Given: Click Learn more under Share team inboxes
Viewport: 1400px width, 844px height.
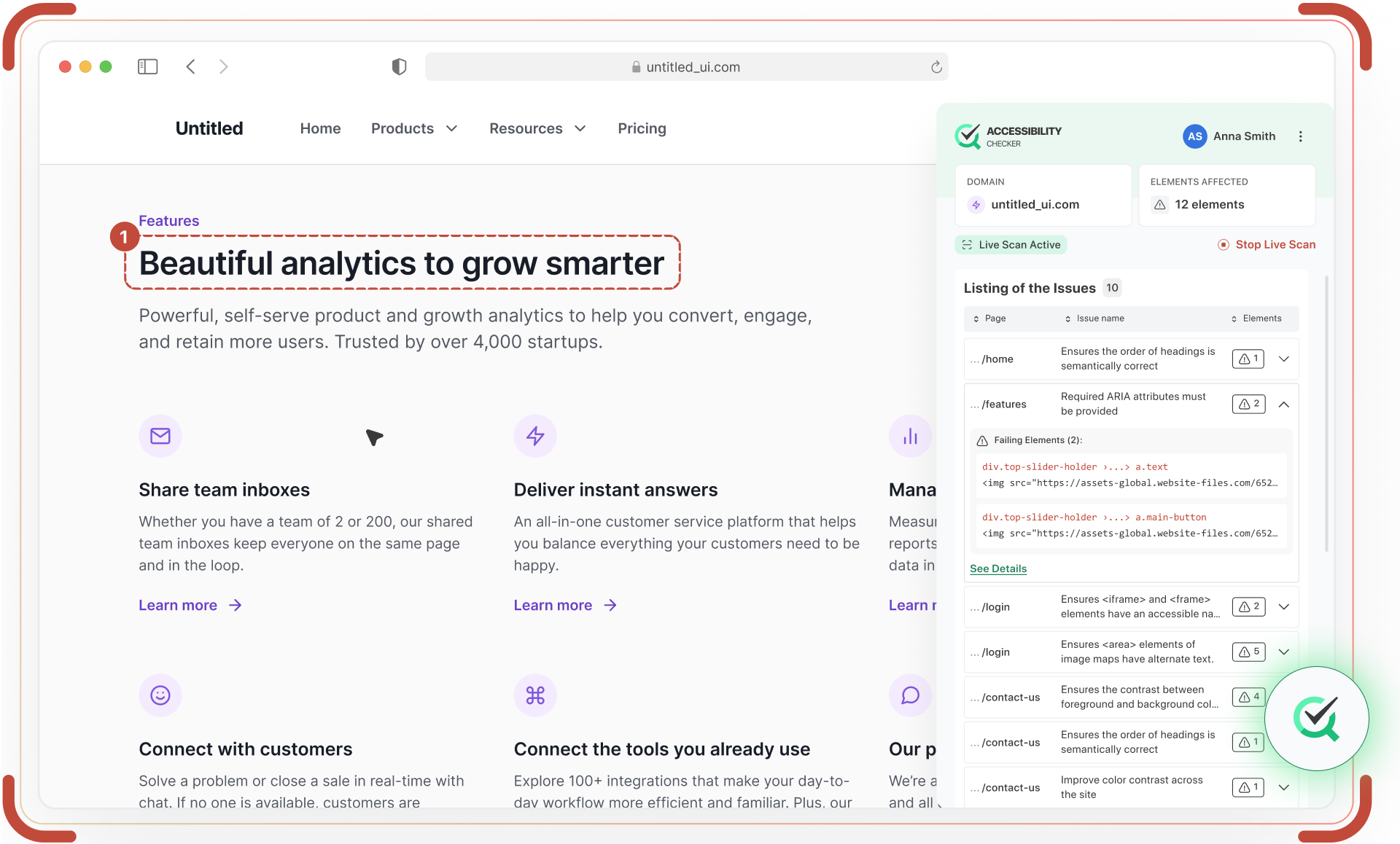Looking at the screenshot, I should coord(178,605).
